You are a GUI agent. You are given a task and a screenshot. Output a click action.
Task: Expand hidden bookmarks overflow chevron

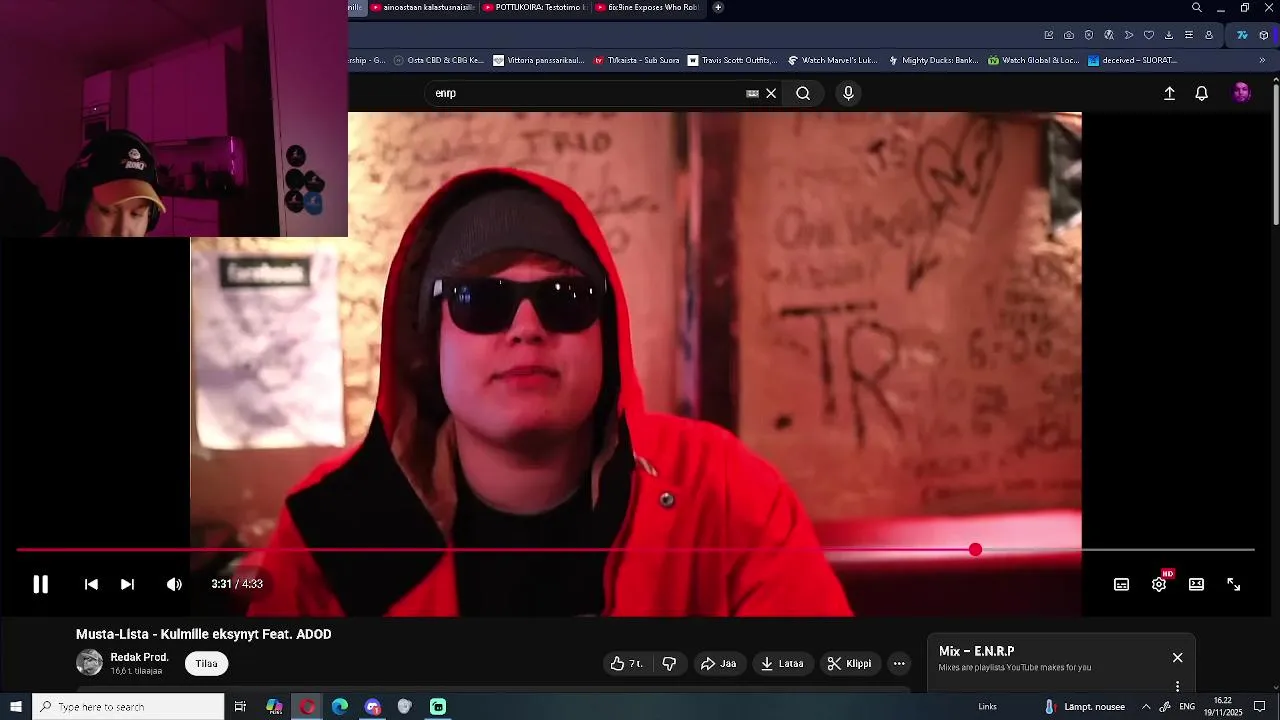pyautogui.click(x=1261, y=60)
